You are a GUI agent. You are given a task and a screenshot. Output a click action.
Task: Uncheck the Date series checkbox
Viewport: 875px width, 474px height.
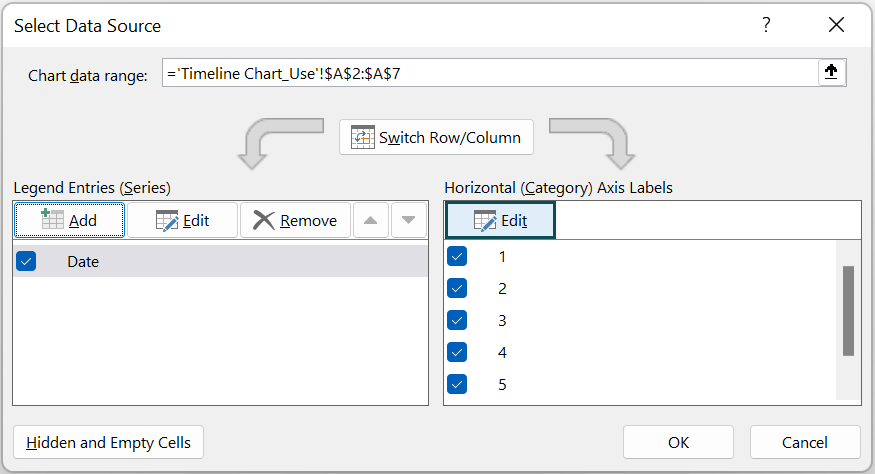point(27,261)
